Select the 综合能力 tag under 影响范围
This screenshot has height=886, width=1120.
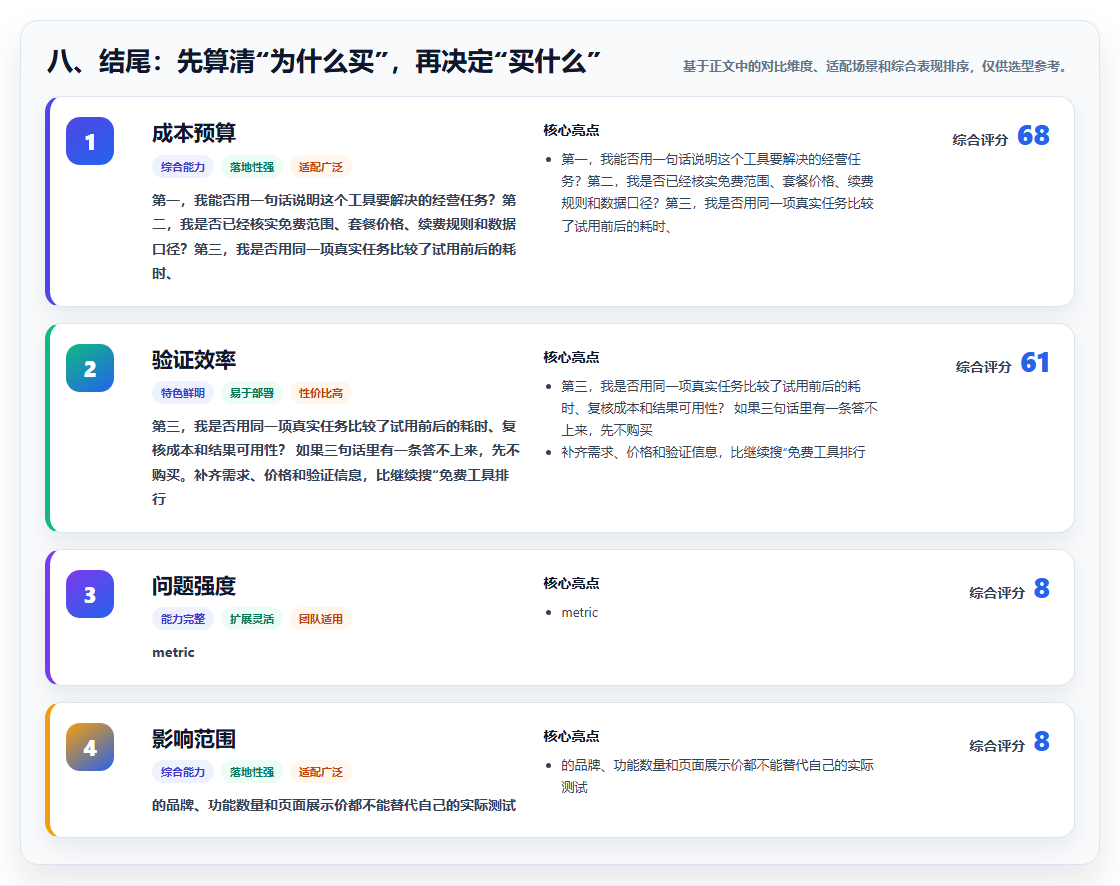(x=183, y=772)
